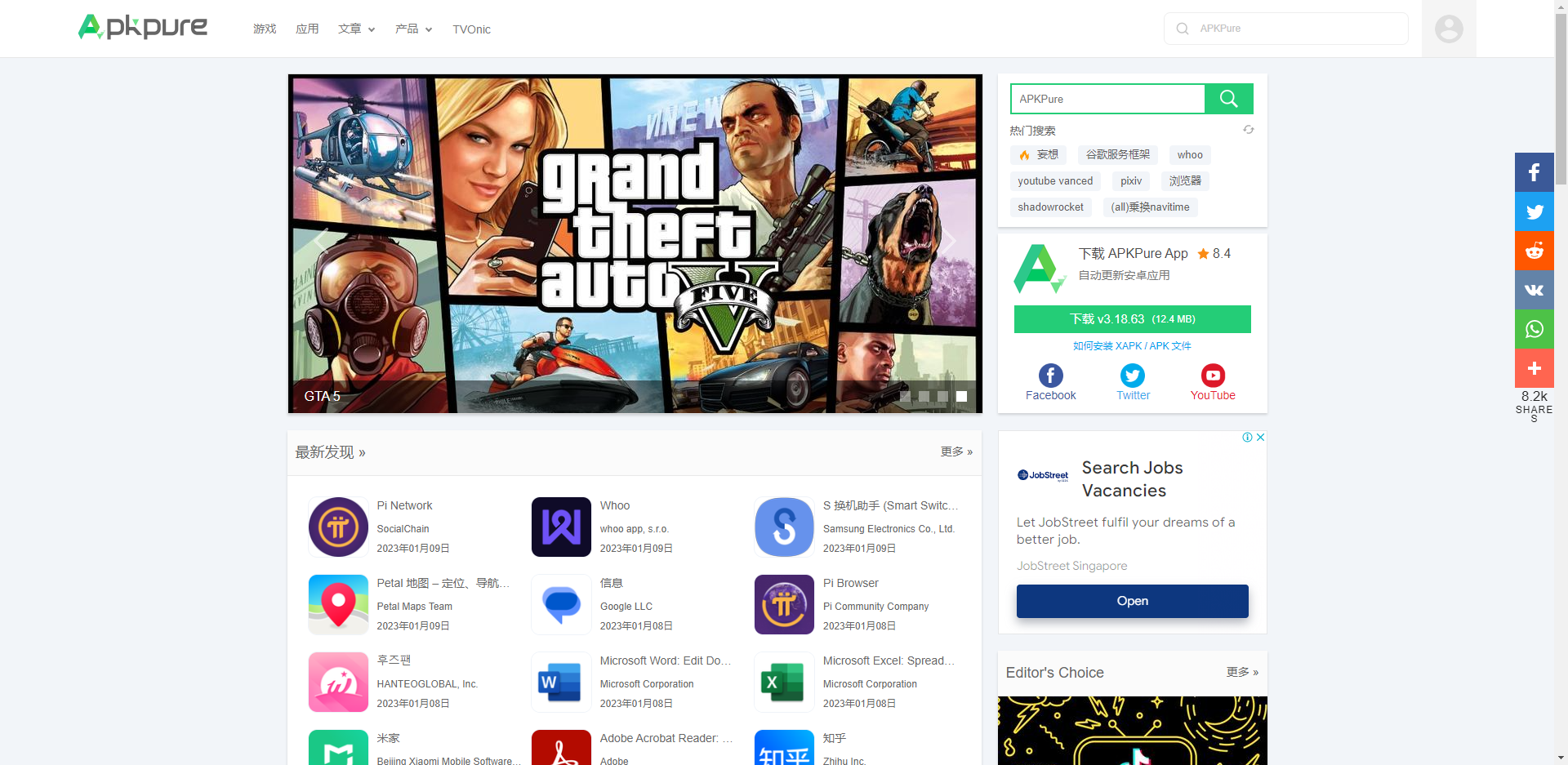Click the top header search field
Viewport: 1568px width, 765px height.
click(x=1286, y=29)
